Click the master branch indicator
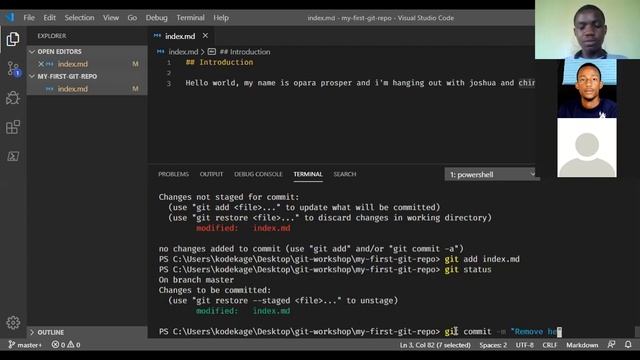 tap(25, 345)
